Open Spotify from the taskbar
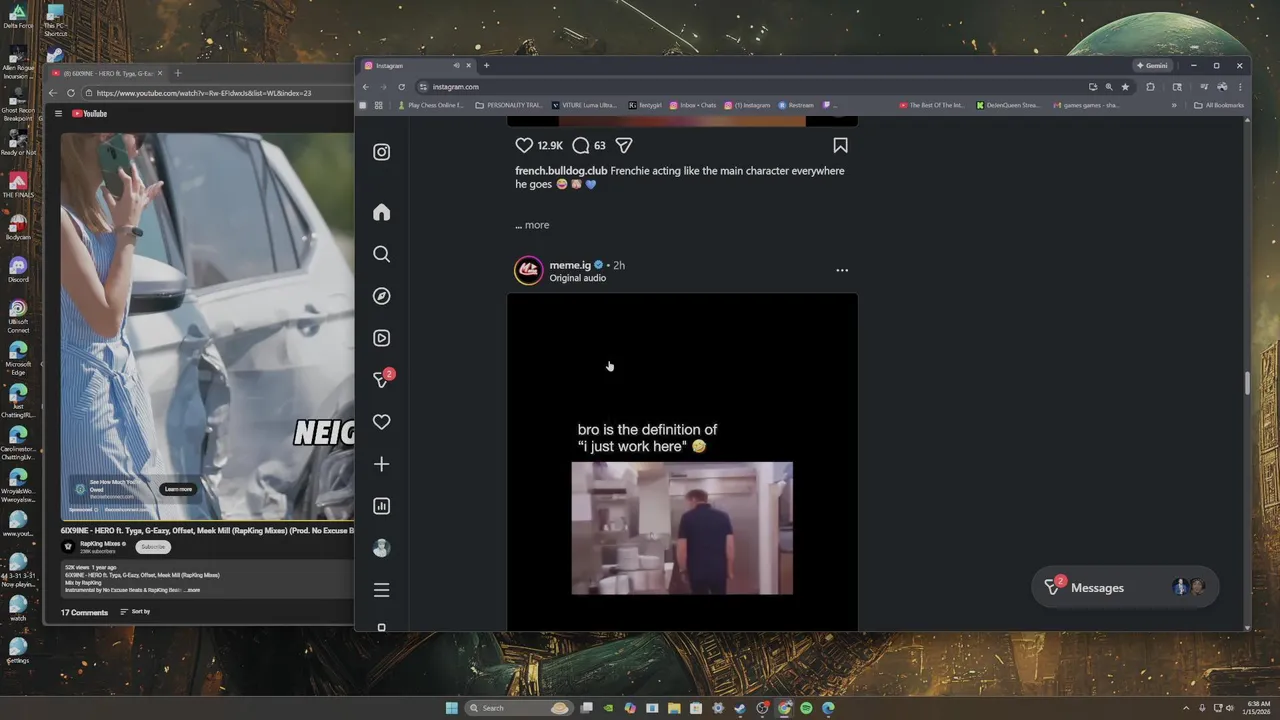Image resolution: width=1280 pixels, height=720 pixels. (806, 708)
